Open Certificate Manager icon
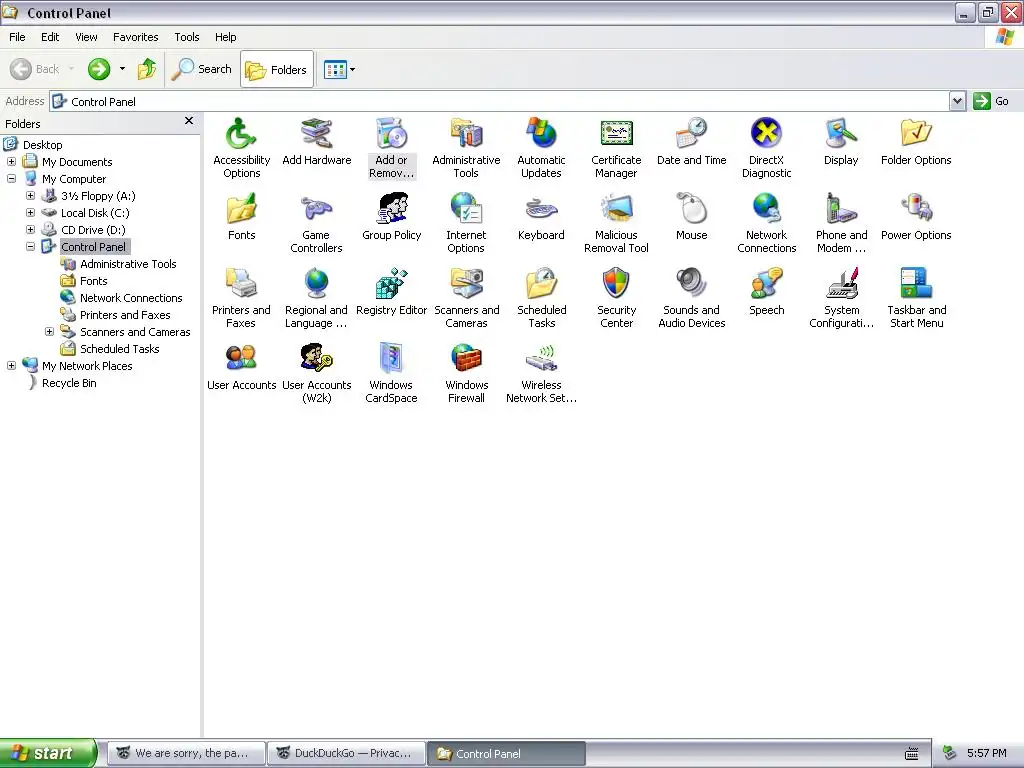Viewport: 1024px width, 768px height. [x=616, y=148]
